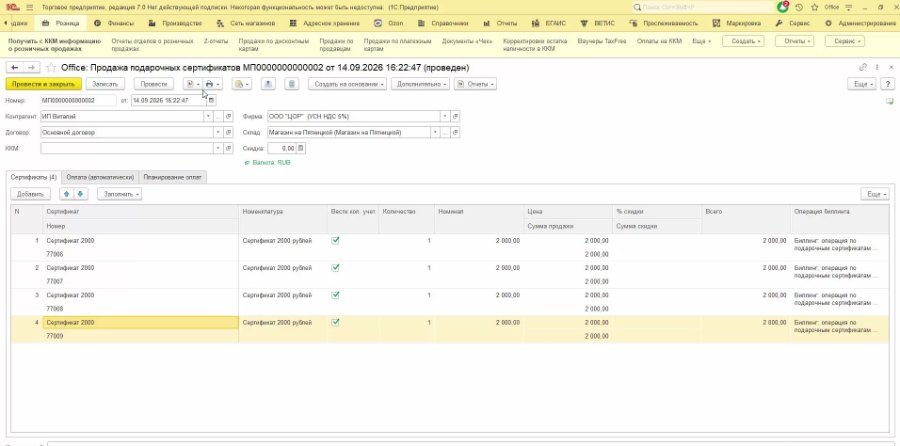Click the Записать button
This screenshot has width=900, height=446.
tap(105, 84)
